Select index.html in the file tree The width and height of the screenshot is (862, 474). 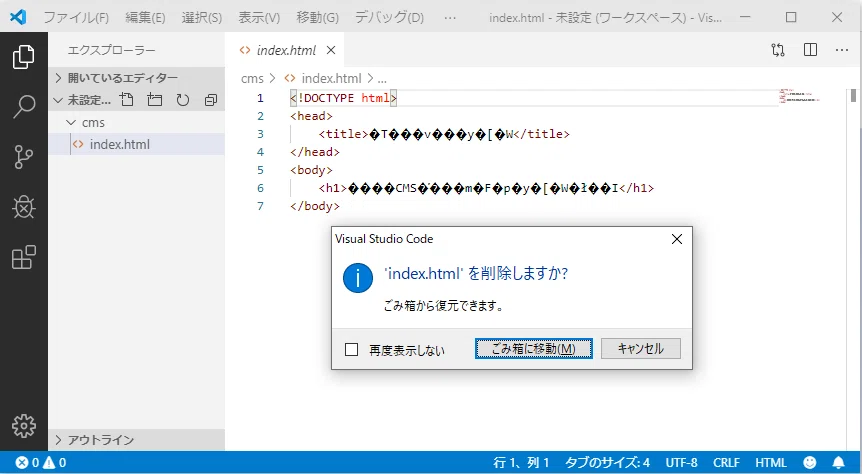click(x=136, y=144)
